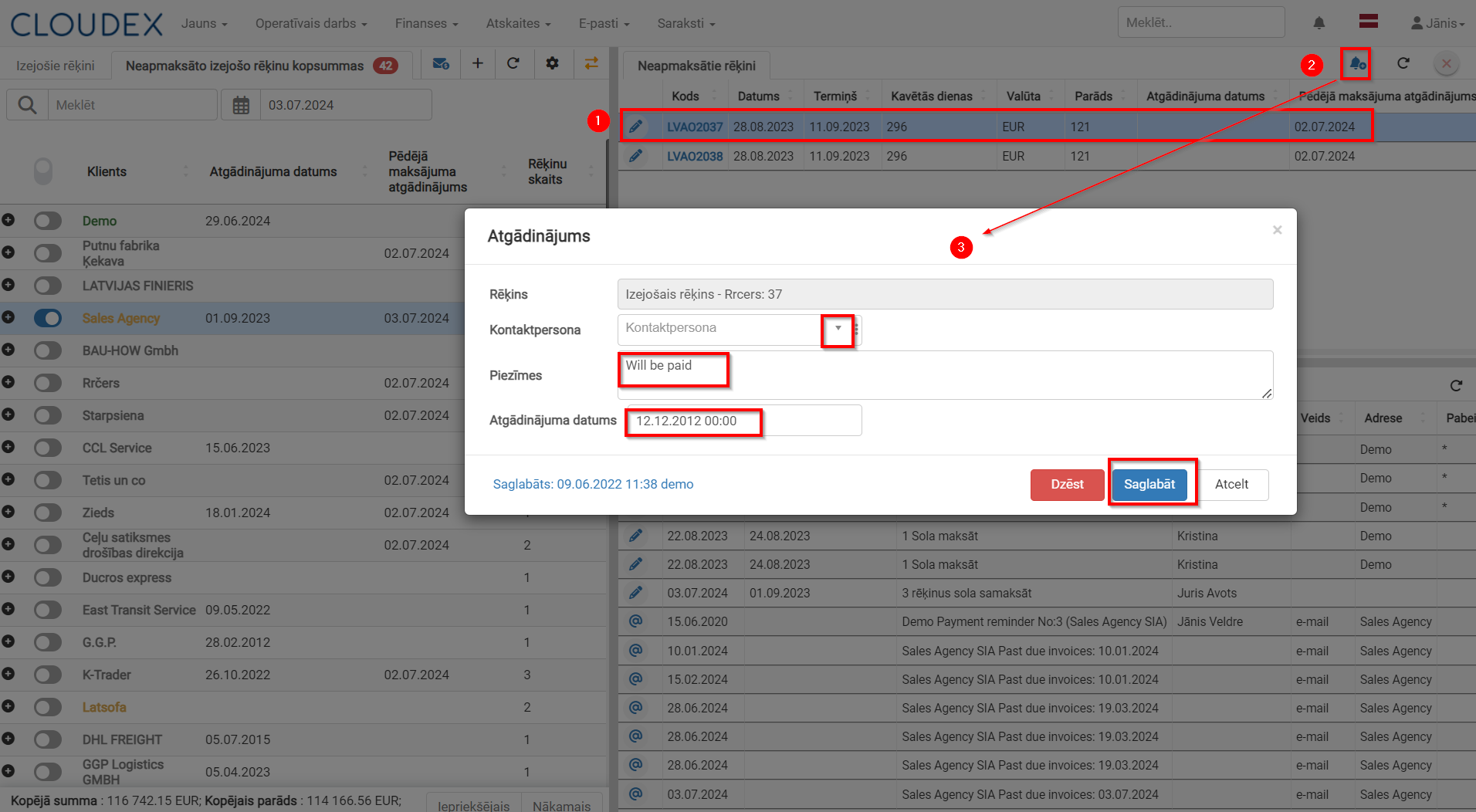This screenshot has height=812, width=1476.
Task: Toggle the CCL Service switch
Action: (48, 448)
